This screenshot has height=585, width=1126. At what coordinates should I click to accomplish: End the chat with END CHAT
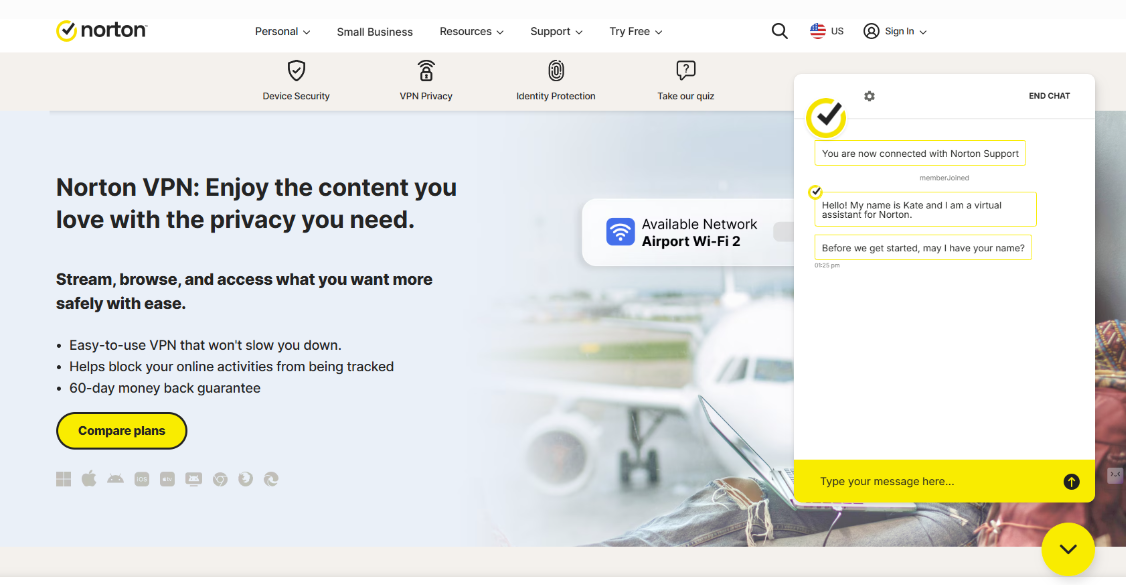point(1049,95)
